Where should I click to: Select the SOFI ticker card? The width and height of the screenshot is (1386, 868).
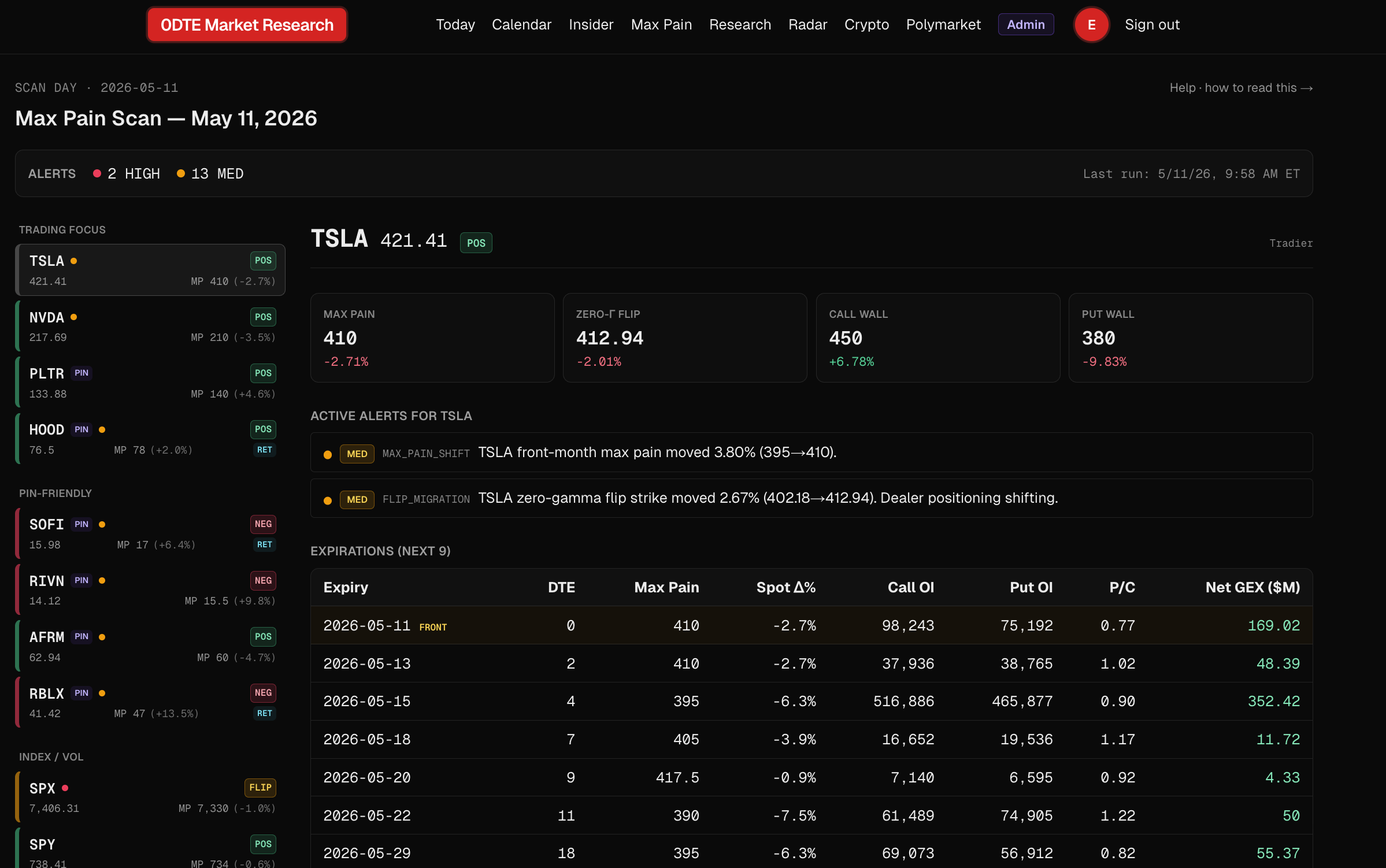point(150,534)
